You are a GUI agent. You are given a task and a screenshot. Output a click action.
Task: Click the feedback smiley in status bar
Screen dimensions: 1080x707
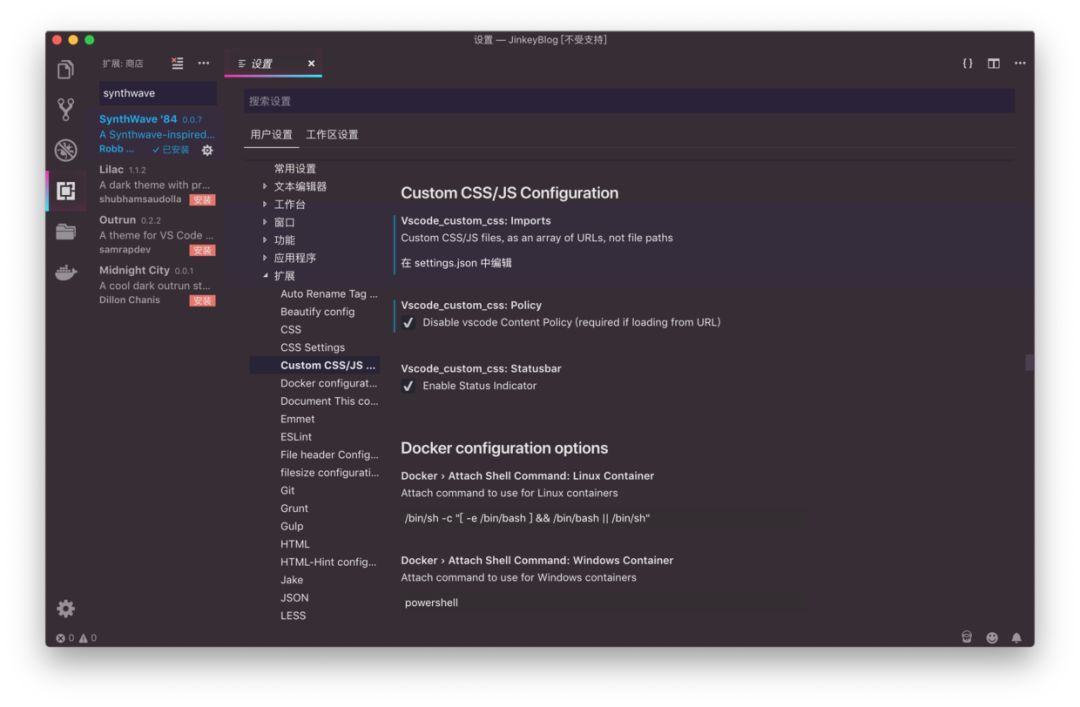(x=992, y=638)
